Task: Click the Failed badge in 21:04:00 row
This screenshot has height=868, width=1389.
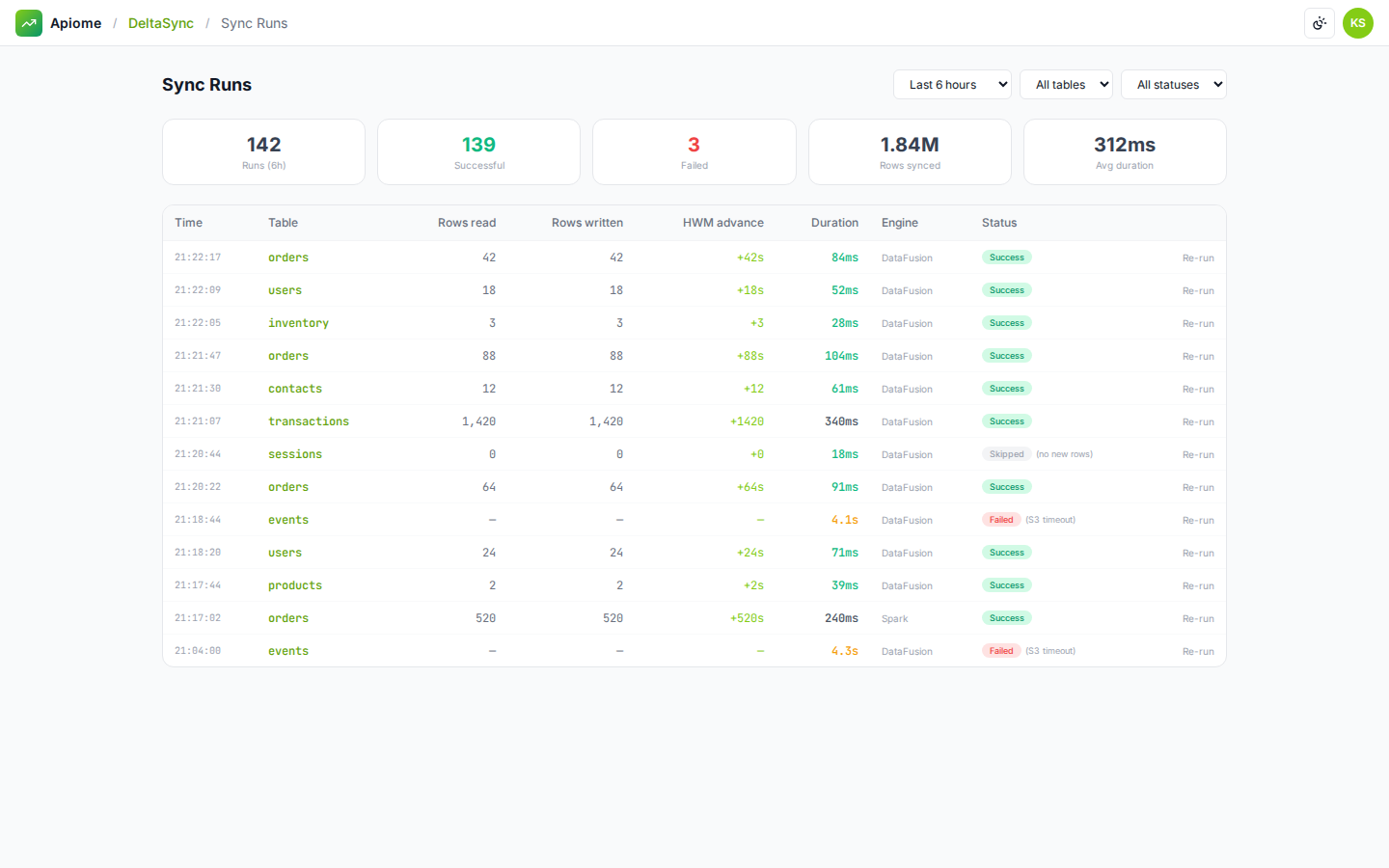Action: click(1001, 651)
